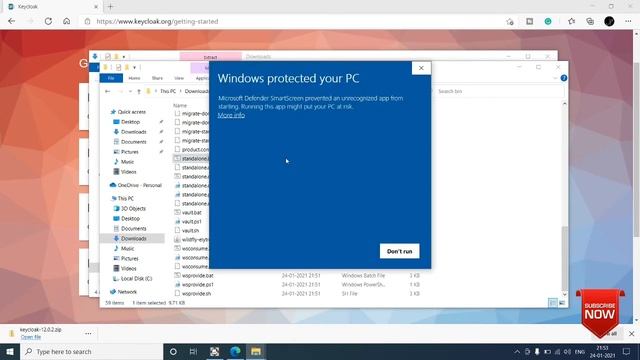The image size is (640, 360).
Task: Open Downloads under Quick access
Action: (x=133, y=132)
